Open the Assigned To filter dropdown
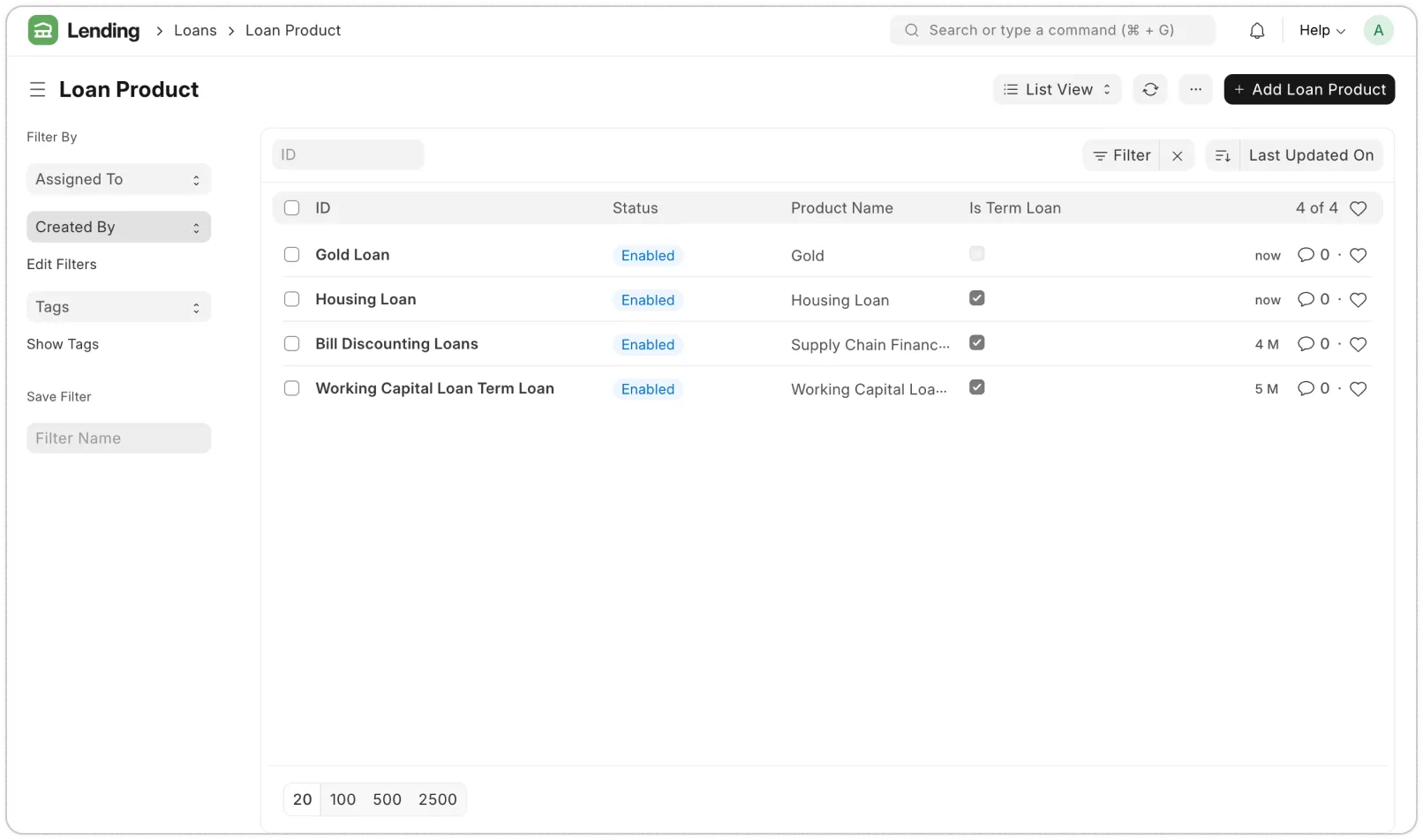This screenshot has height=840, width=1423. (x=118, y=178)
